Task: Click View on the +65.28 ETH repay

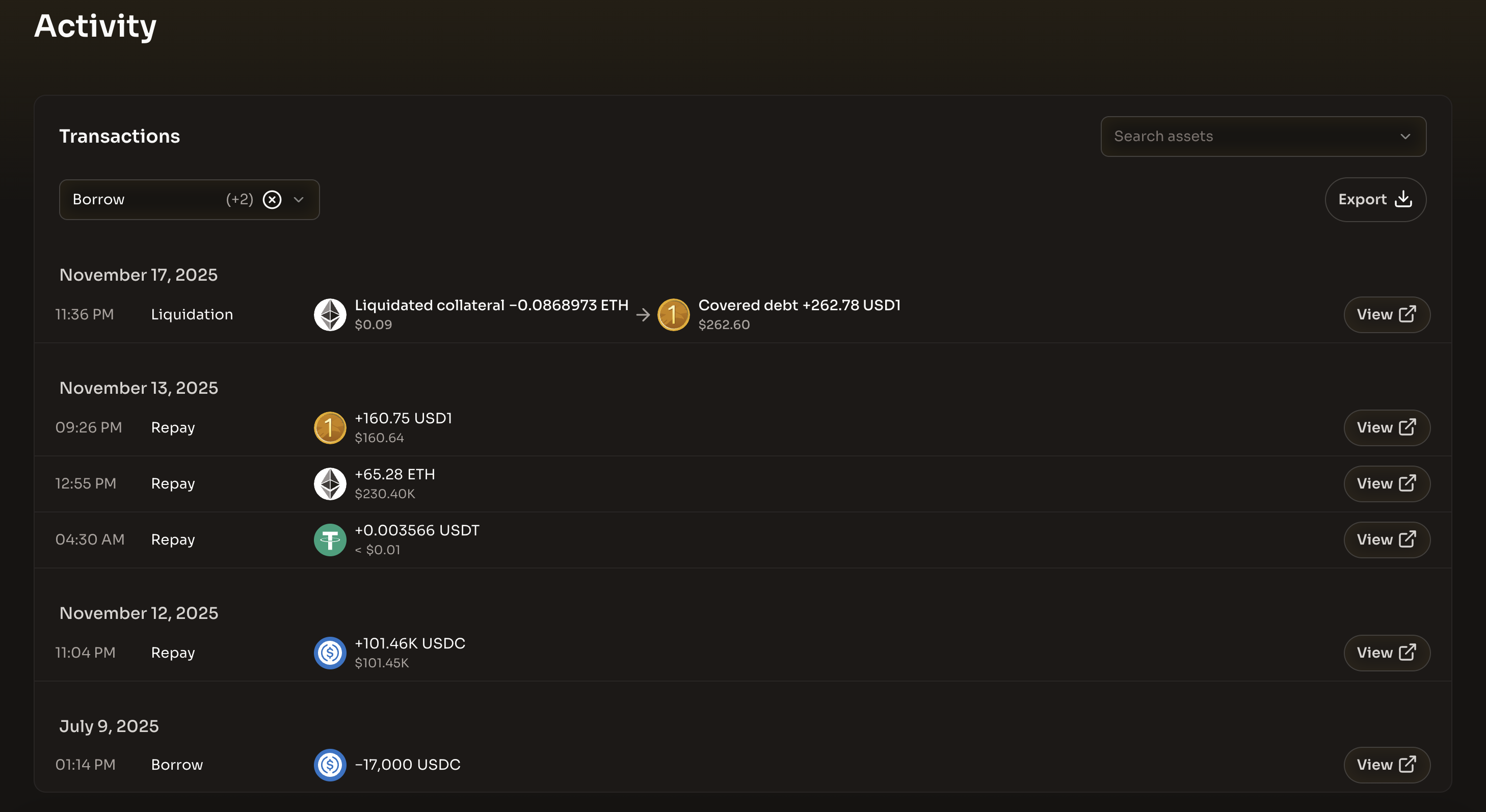Action: (1386, 484)
